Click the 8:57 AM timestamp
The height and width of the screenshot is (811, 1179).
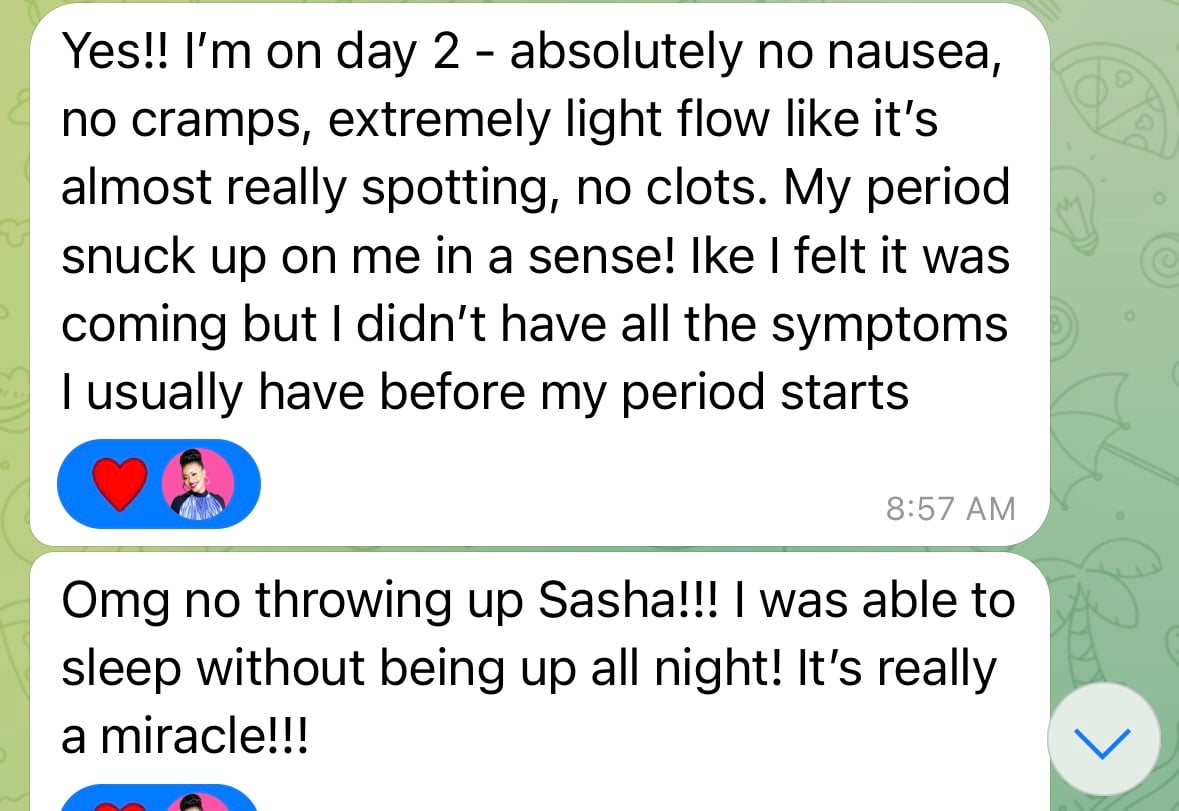[949, 508]
